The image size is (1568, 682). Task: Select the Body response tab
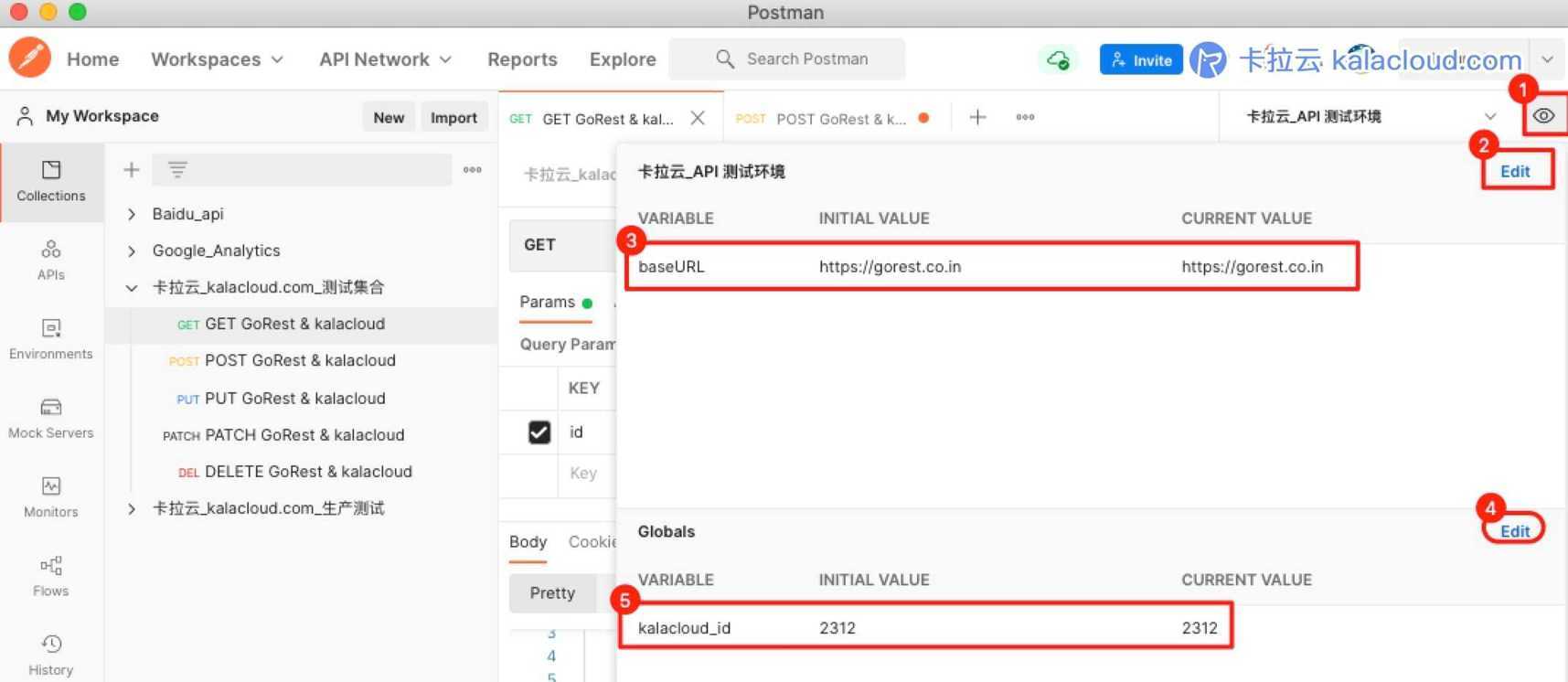click(x=528, y=542)
